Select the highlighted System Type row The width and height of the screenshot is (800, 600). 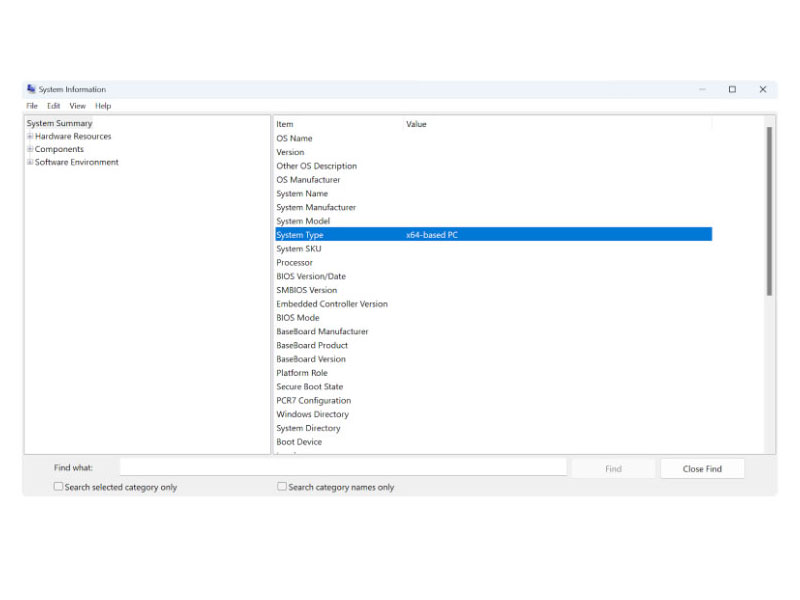click(493, 234)
